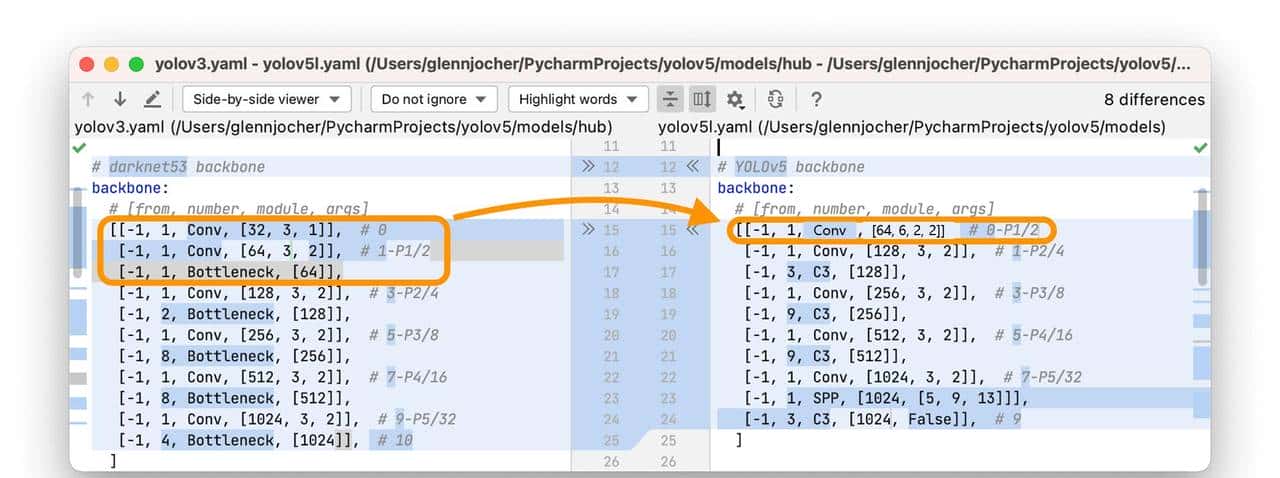Jump to next difference with down arrow
1280x478 pixels.
point(120,99)
